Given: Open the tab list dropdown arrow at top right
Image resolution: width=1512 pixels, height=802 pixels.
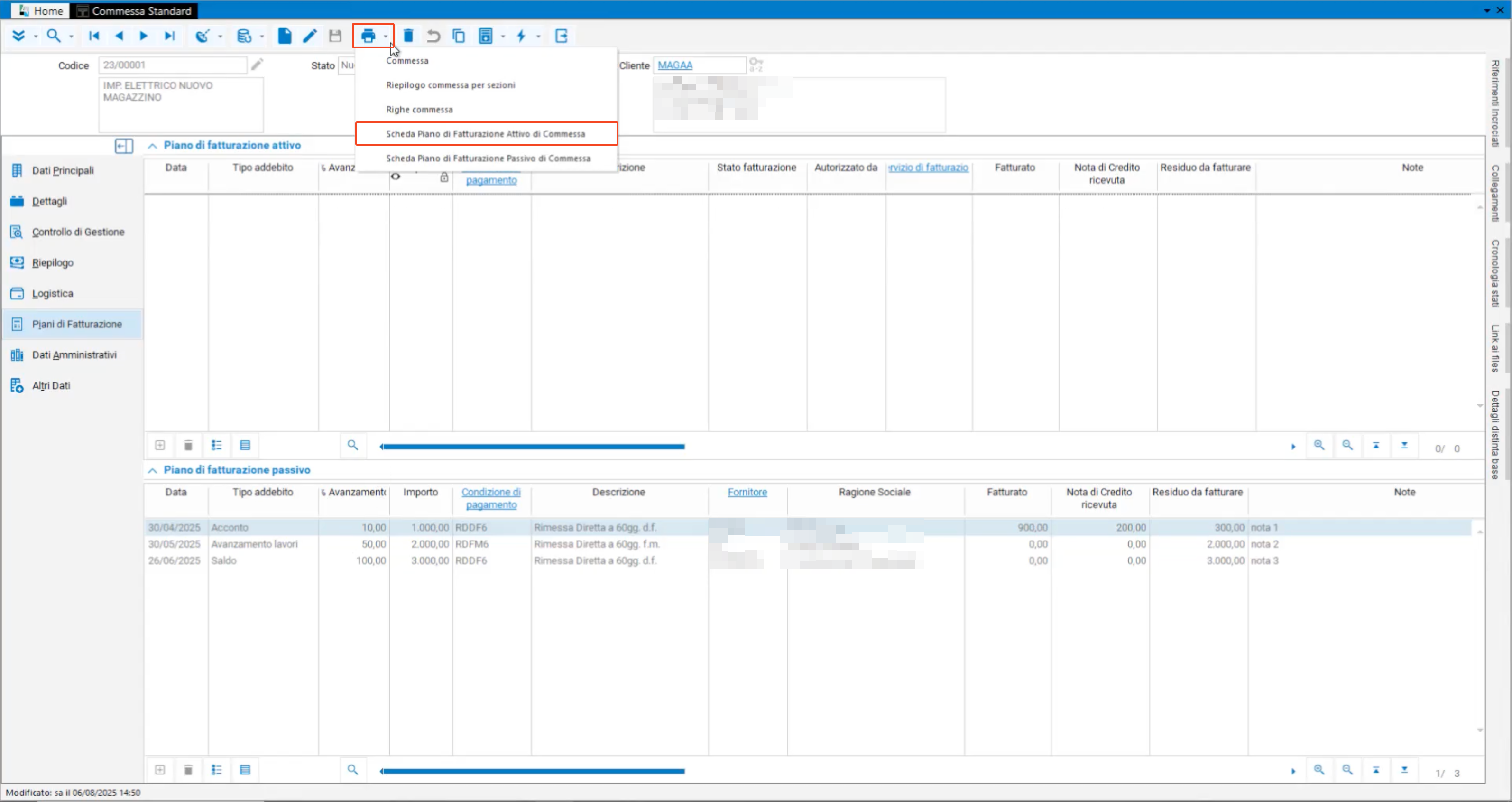Looking at the screenshot, I should pyautogui.click(x=1487, y=10).
